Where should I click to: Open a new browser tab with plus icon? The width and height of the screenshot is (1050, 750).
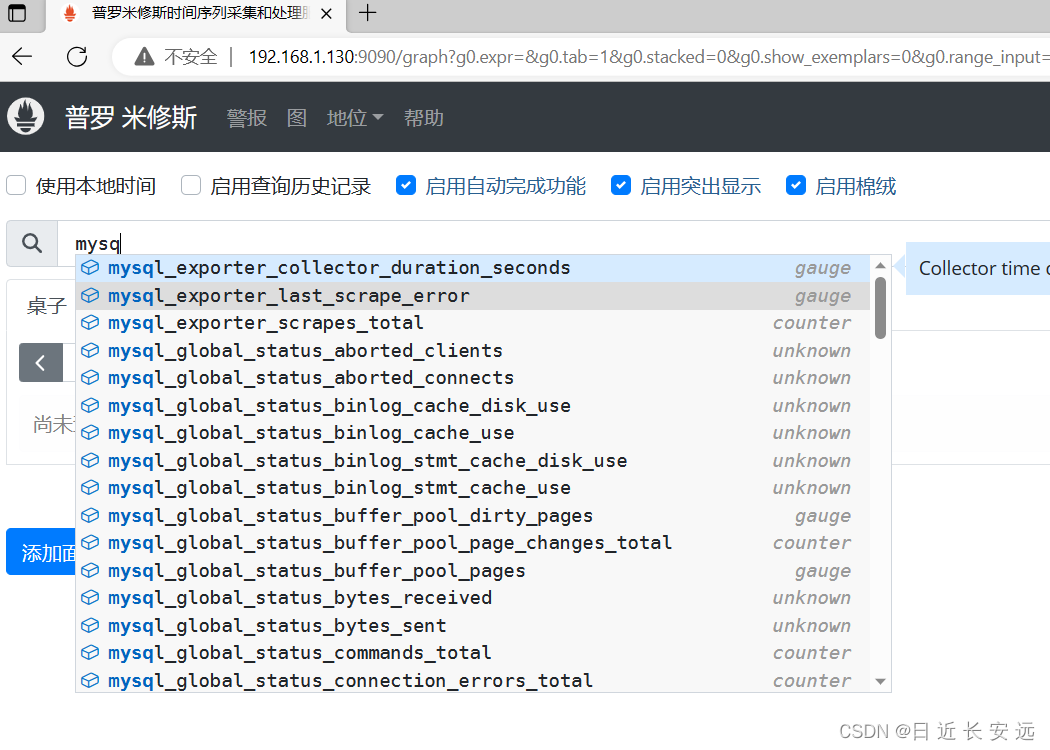(x=368, y=13)
